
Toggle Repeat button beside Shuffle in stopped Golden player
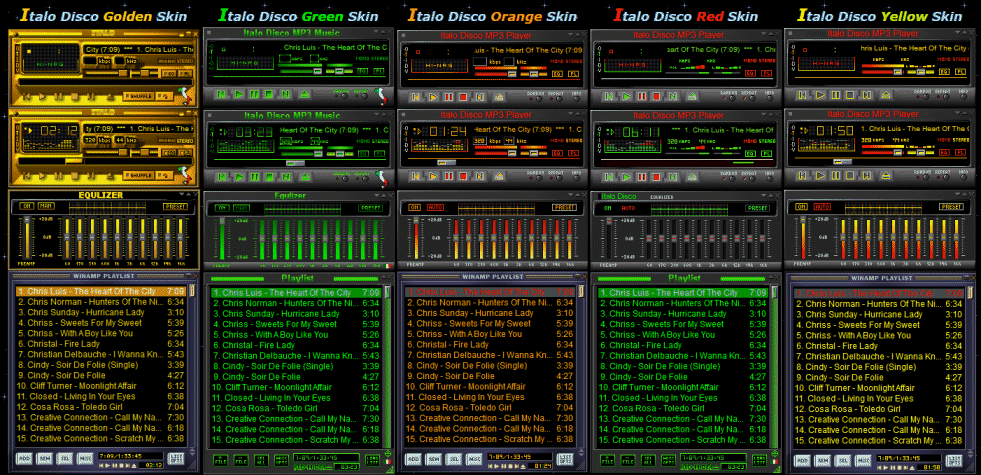click(x=165, y=96)
